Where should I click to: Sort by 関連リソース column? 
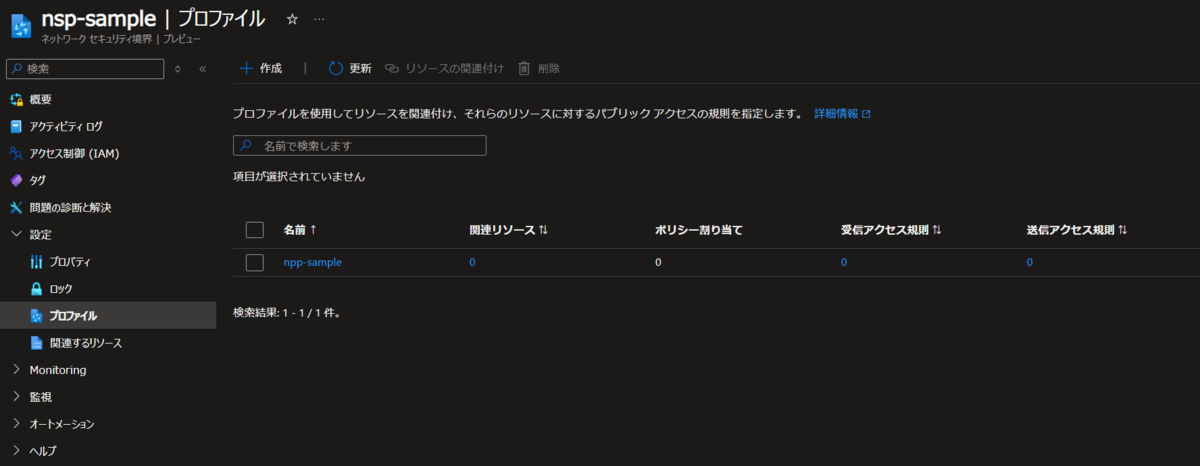(508, 230)
